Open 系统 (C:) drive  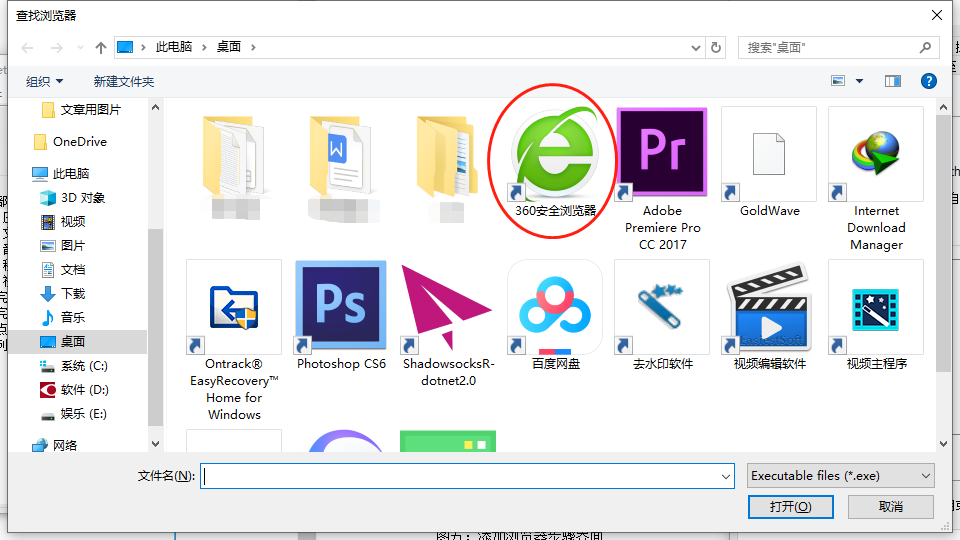(x=74, y=366)
